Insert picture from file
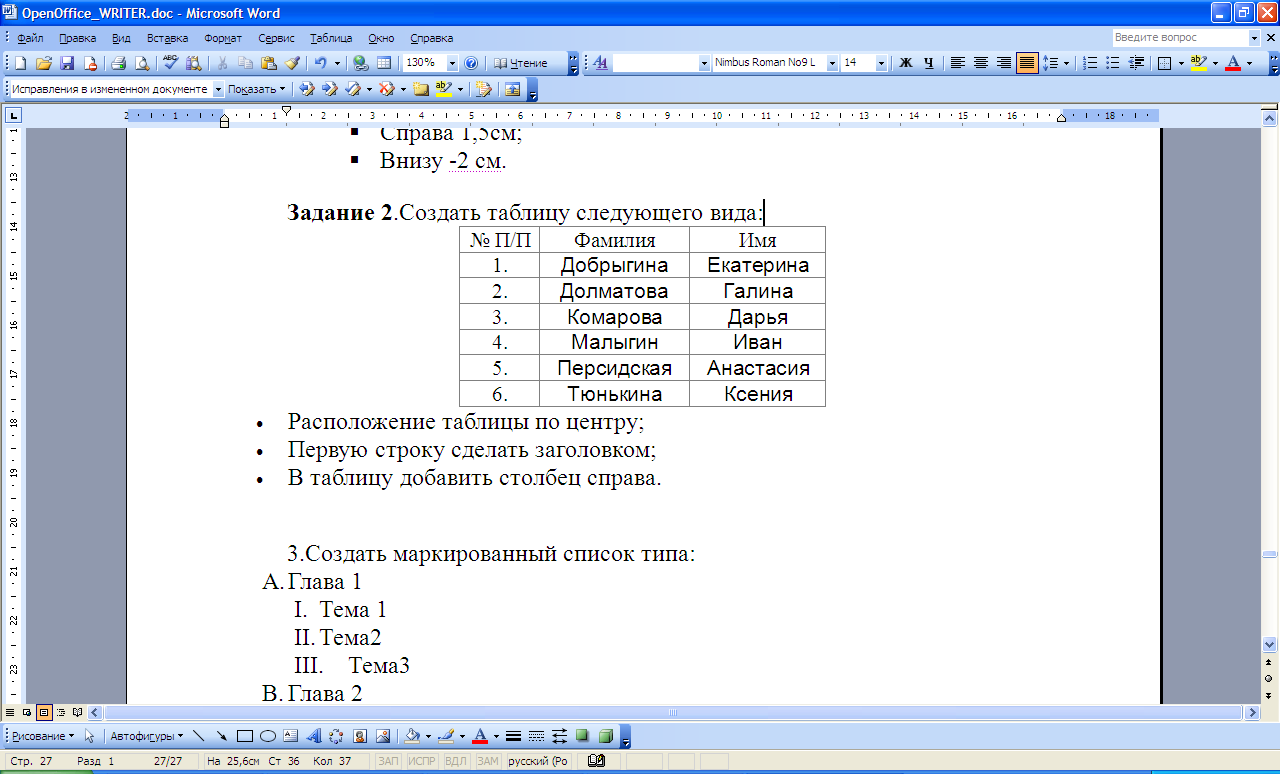The height and width of the screenshot is (774, 1280). coord(382,736)
